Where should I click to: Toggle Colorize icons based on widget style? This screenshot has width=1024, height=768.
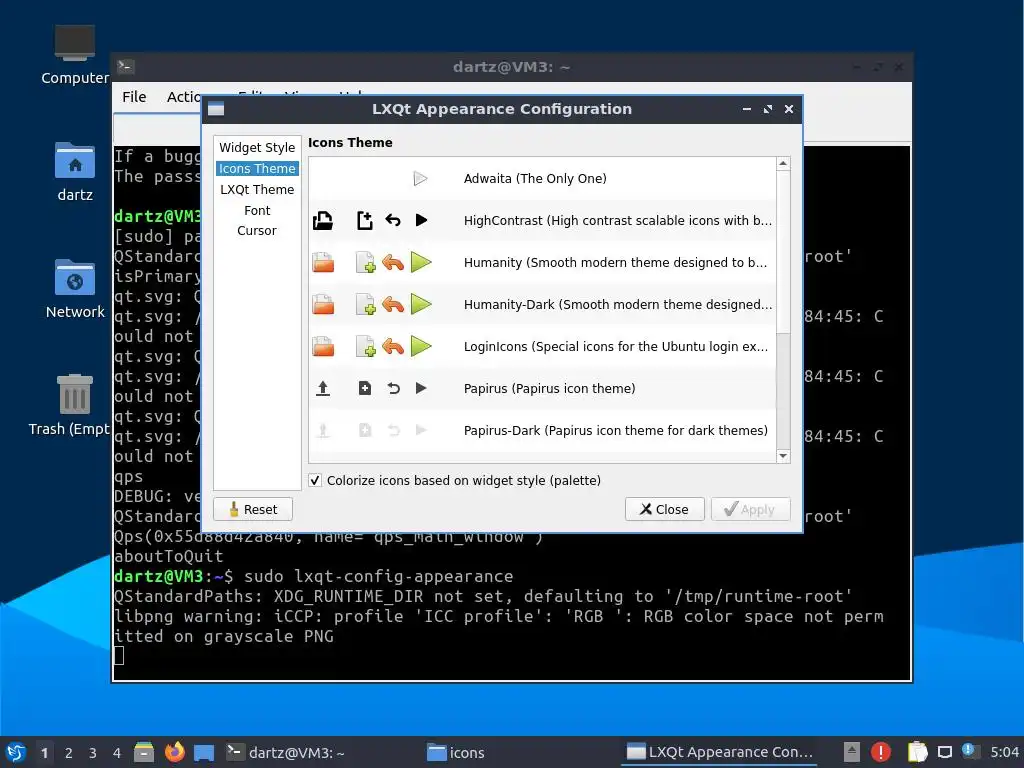coord(315,481)
